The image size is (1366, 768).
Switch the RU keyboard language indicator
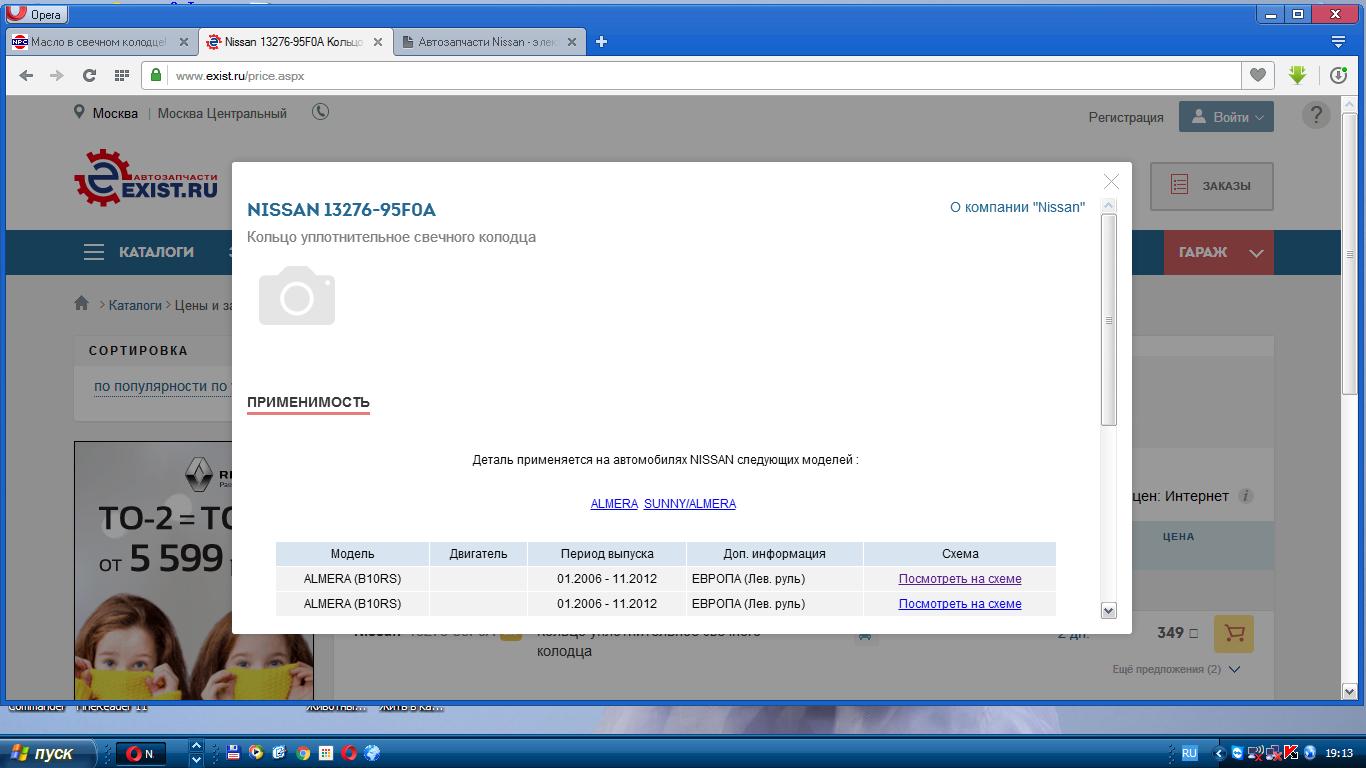click(x=1189, y=753)
